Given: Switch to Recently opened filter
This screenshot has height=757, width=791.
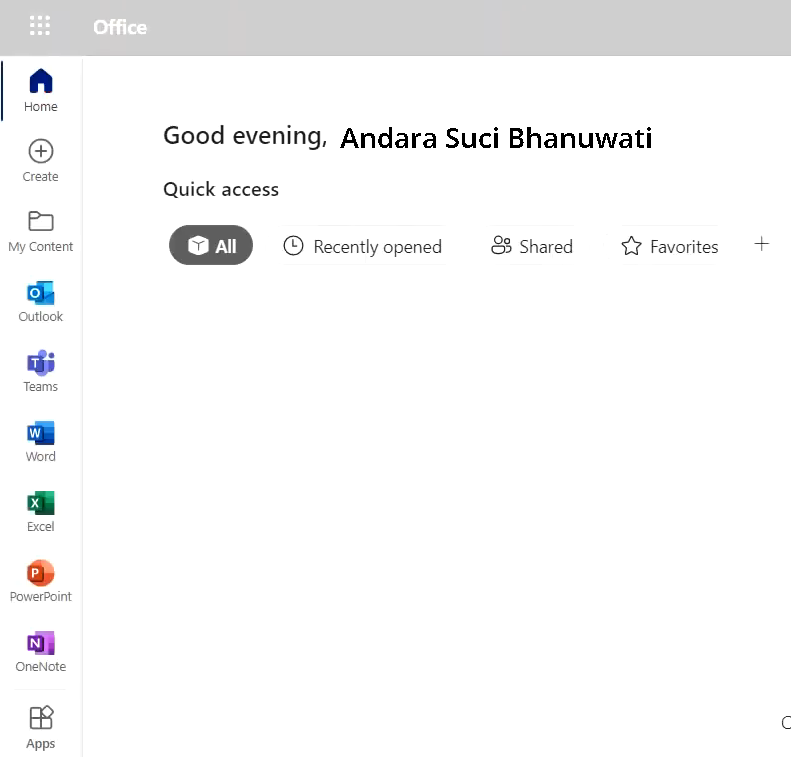Looking at the screenshot, I should [x=362, y=246].
